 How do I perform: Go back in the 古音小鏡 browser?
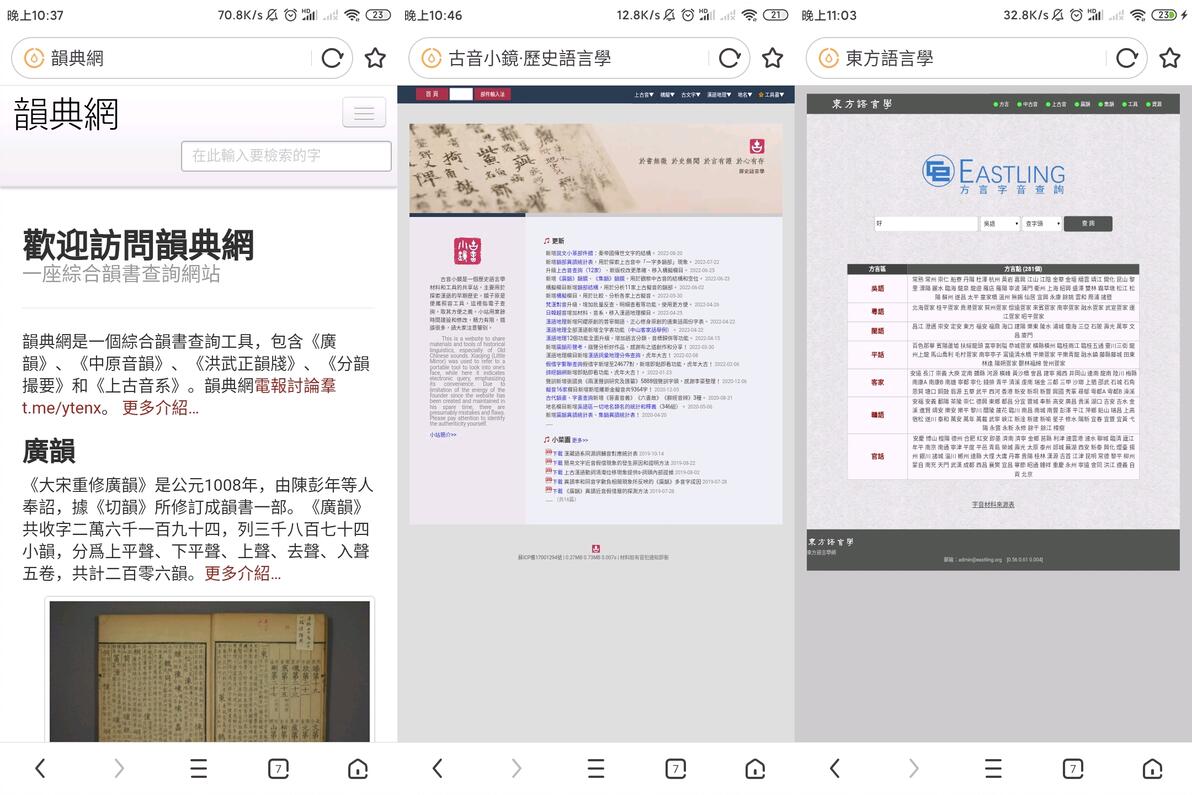pyautogui.click(x=438, y=768)
